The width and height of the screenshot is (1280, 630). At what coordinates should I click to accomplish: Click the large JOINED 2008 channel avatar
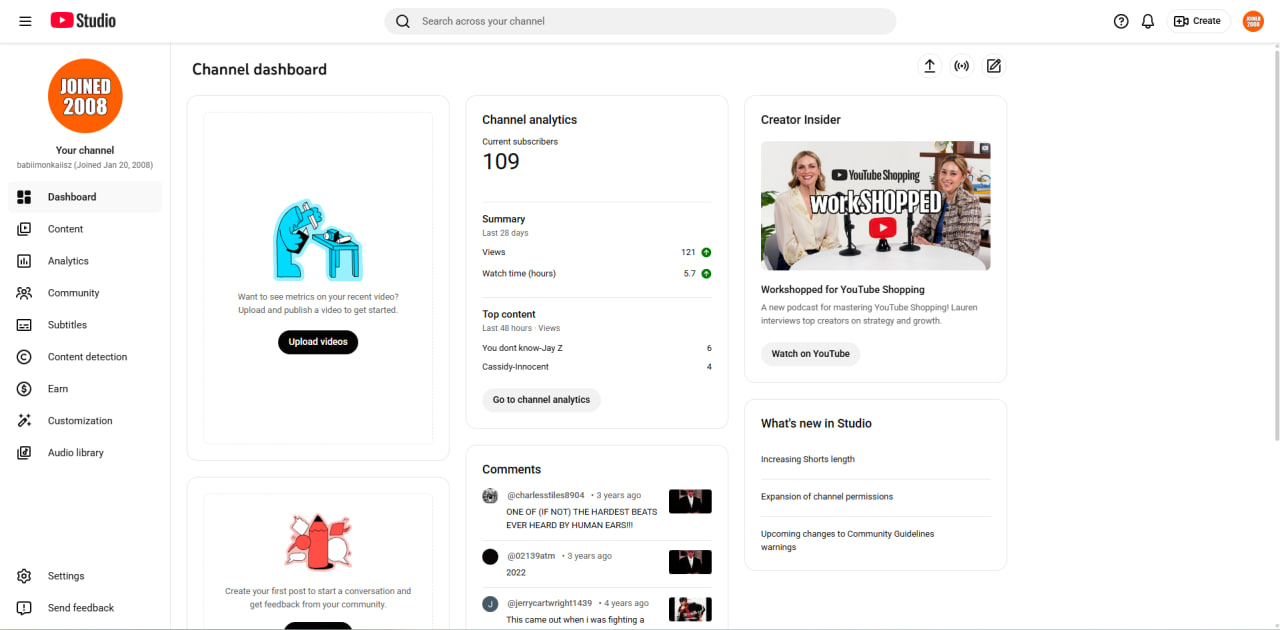[85, 96]
